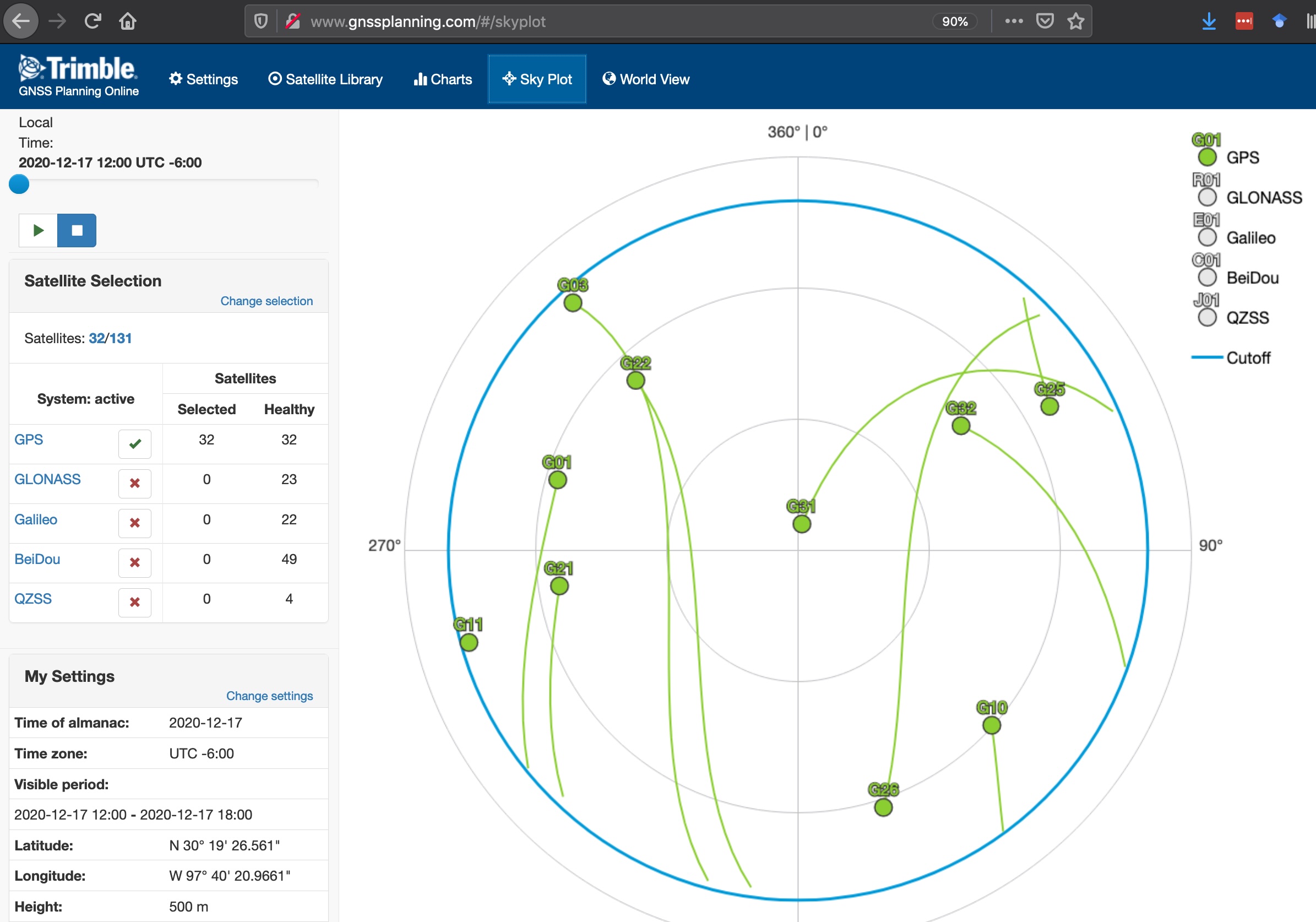1316x922 pixels.
Task: Open the World View tab
Action: click(646, 79)
